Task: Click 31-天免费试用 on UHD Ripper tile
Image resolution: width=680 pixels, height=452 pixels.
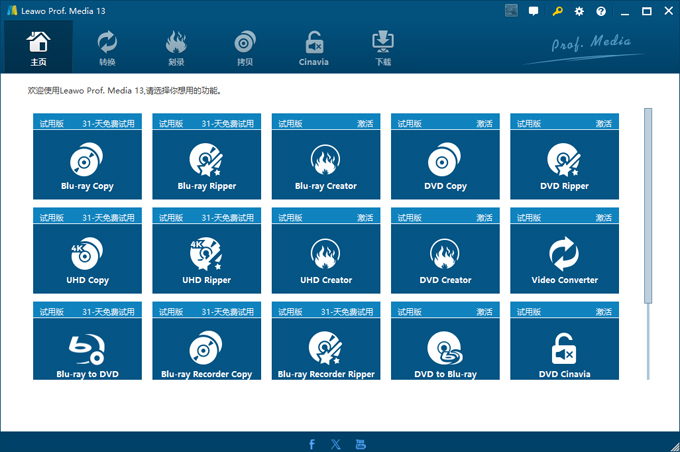Action: [224, 217]
